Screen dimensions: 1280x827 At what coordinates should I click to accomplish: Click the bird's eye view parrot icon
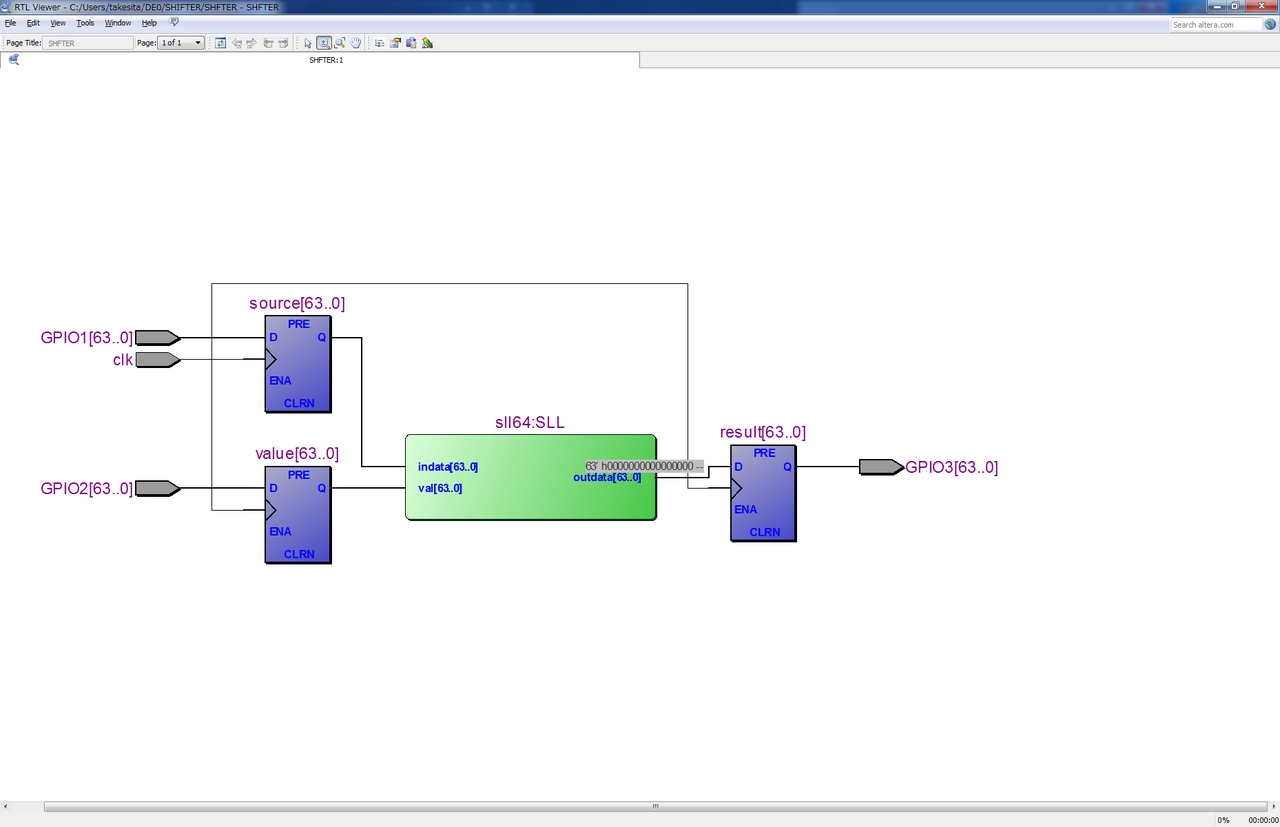(x=427, y=43)
